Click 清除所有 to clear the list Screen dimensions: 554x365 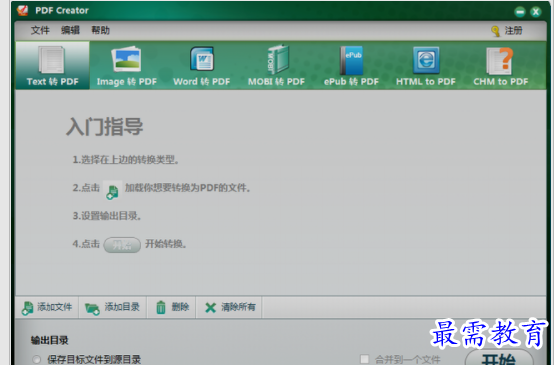pos(229,307)
